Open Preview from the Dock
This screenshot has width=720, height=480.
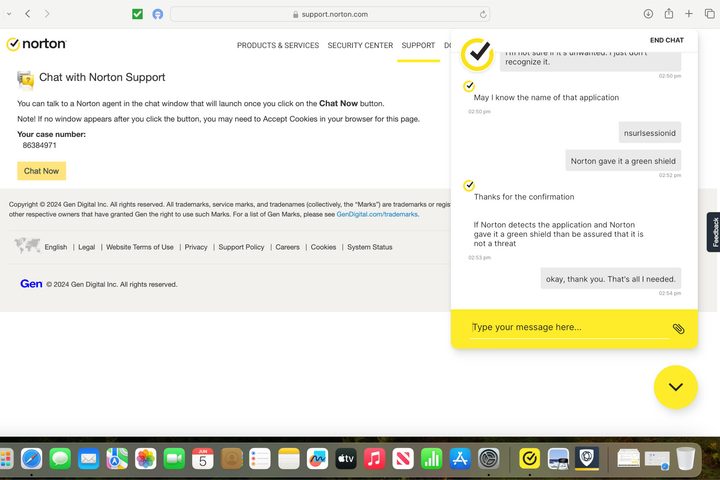click(558, 458)
